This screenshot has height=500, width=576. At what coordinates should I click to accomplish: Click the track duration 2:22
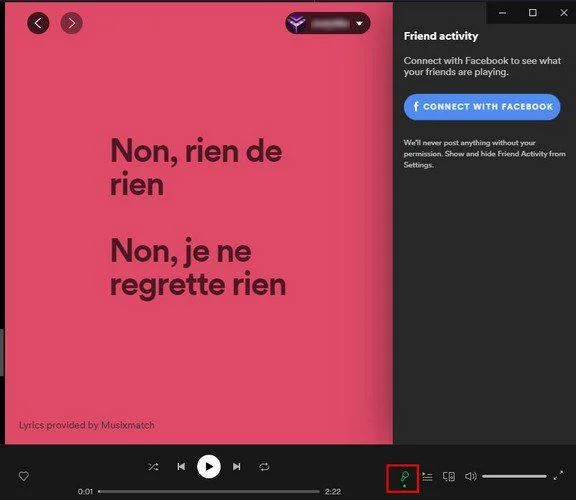click(x=333, y=492)
